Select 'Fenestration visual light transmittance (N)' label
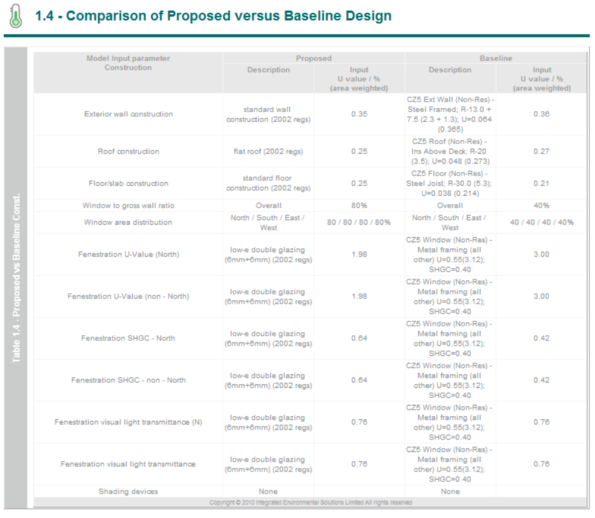The height and width of the screenshot is (518, 595). coord(128,422)
